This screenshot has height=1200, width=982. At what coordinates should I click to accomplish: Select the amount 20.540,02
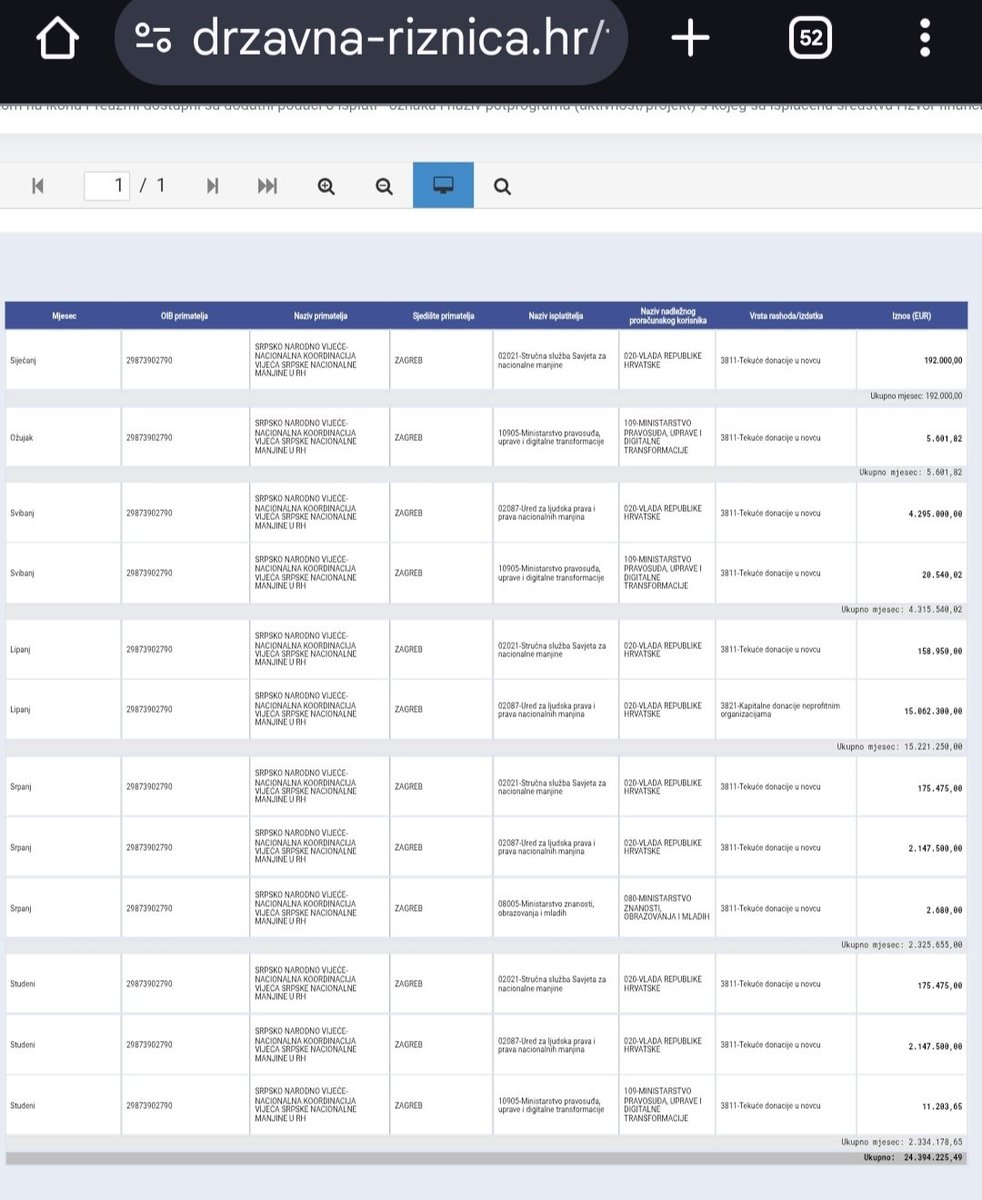944,573
